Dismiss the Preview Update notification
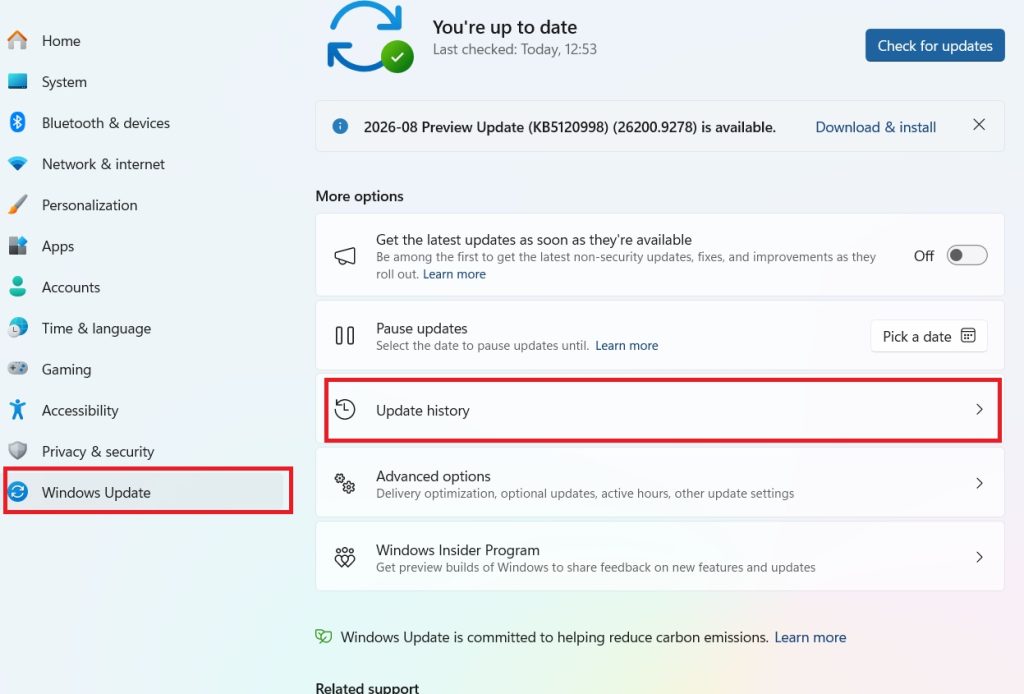Viewport: 1024px width, 694px height. click(979, 125)
